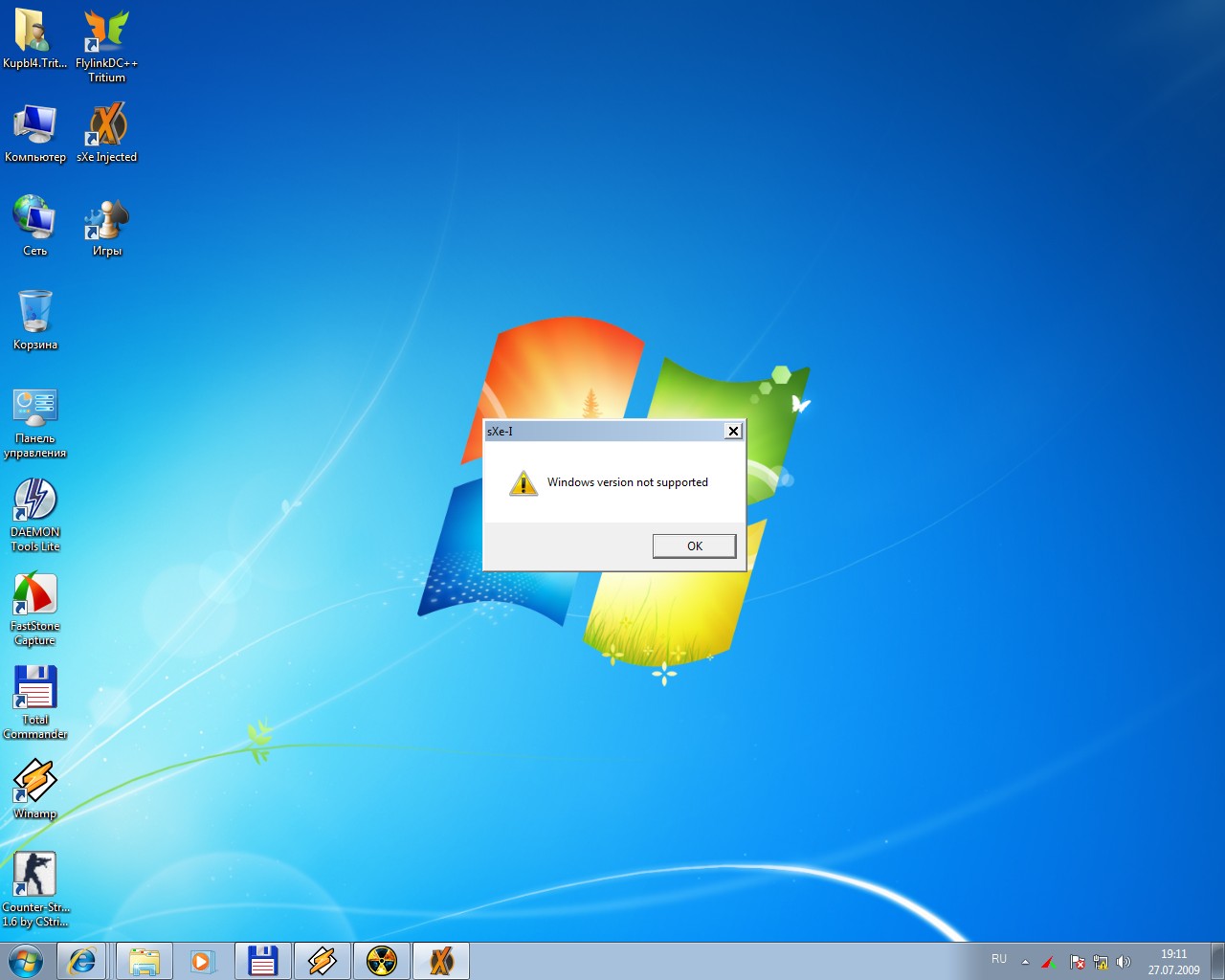
Task: Select the DAEMON Tools Lite shortcut
Action: (34, 515)
